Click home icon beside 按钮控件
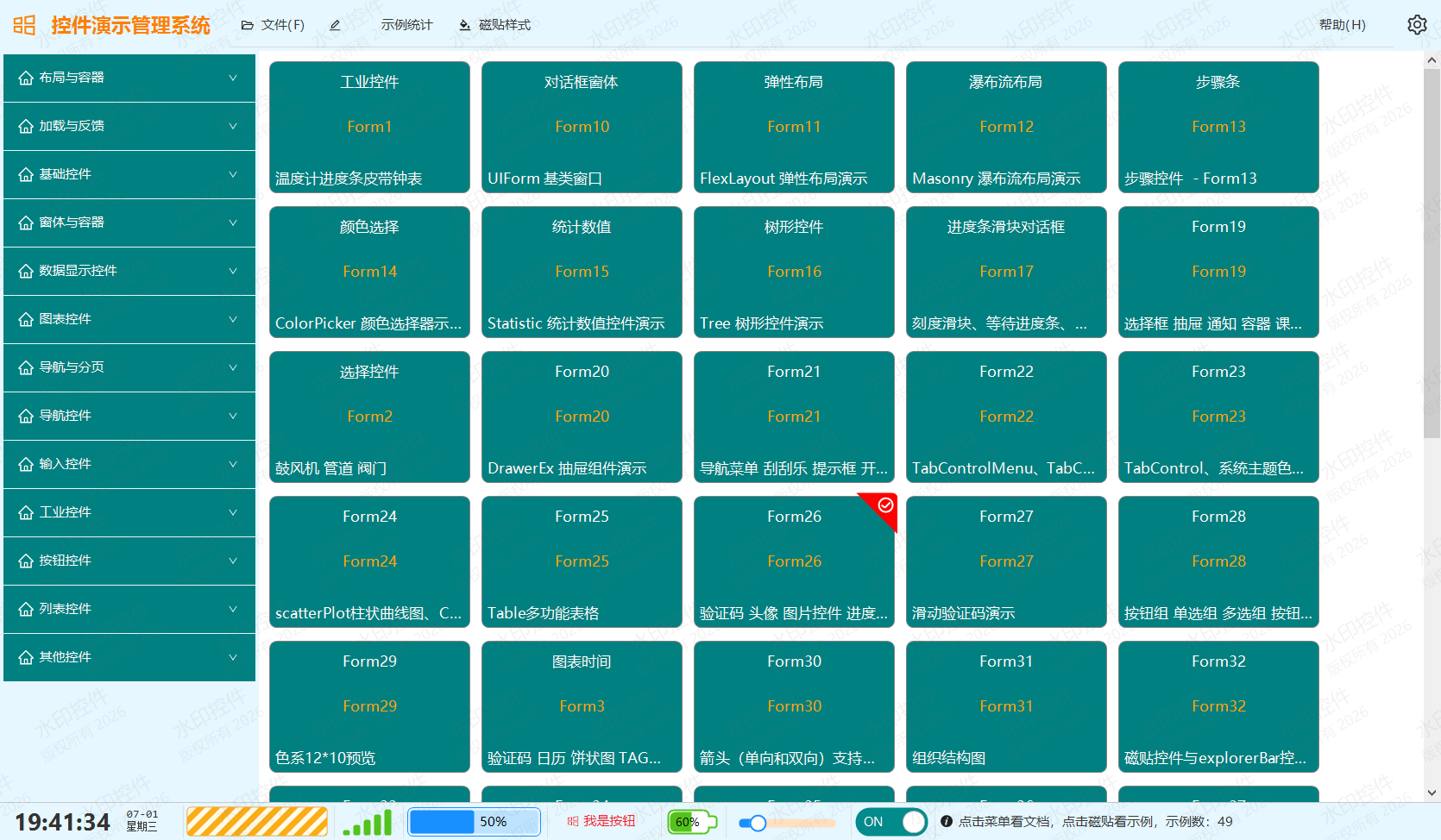Viewport: 1441px width, 840px height. (26, 561)
